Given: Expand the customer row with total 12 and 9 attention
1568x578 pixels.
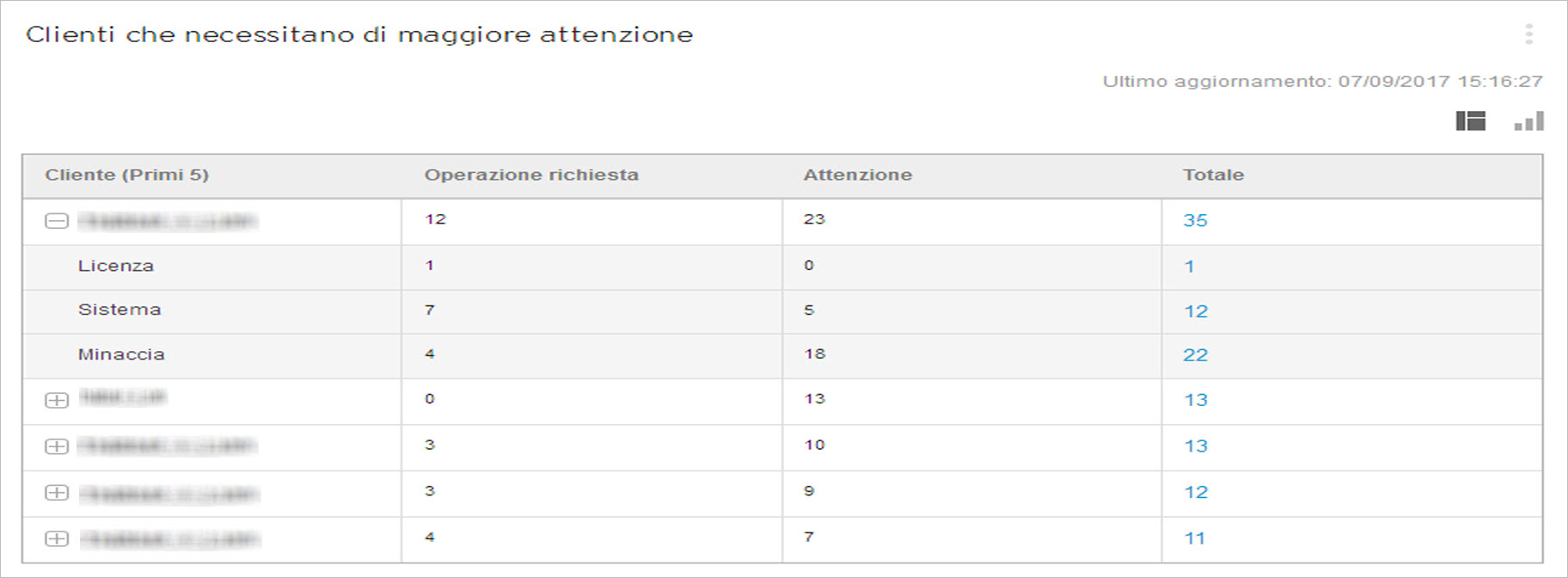Looking at the screenshot, I should 57,493.
